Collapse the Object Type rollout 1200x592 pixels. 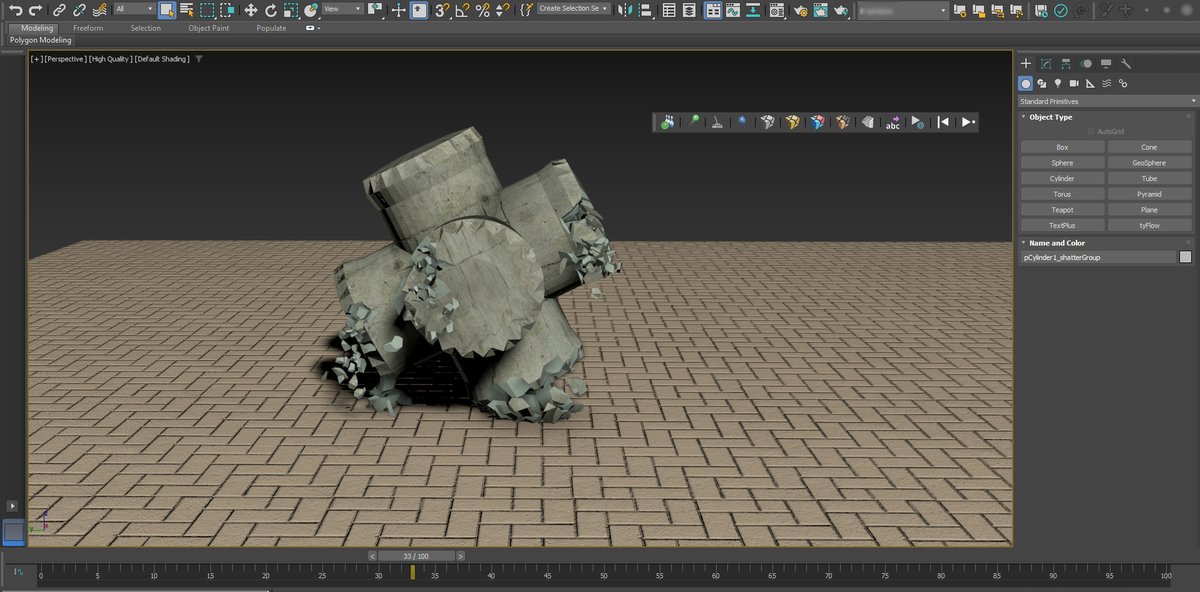click(1050, 117)
